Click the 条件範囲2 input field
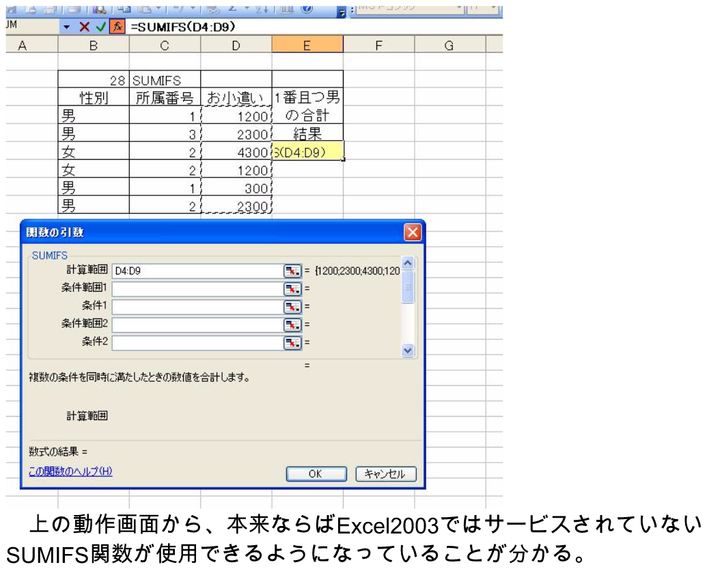720x582 pixels. pos(197,325)
